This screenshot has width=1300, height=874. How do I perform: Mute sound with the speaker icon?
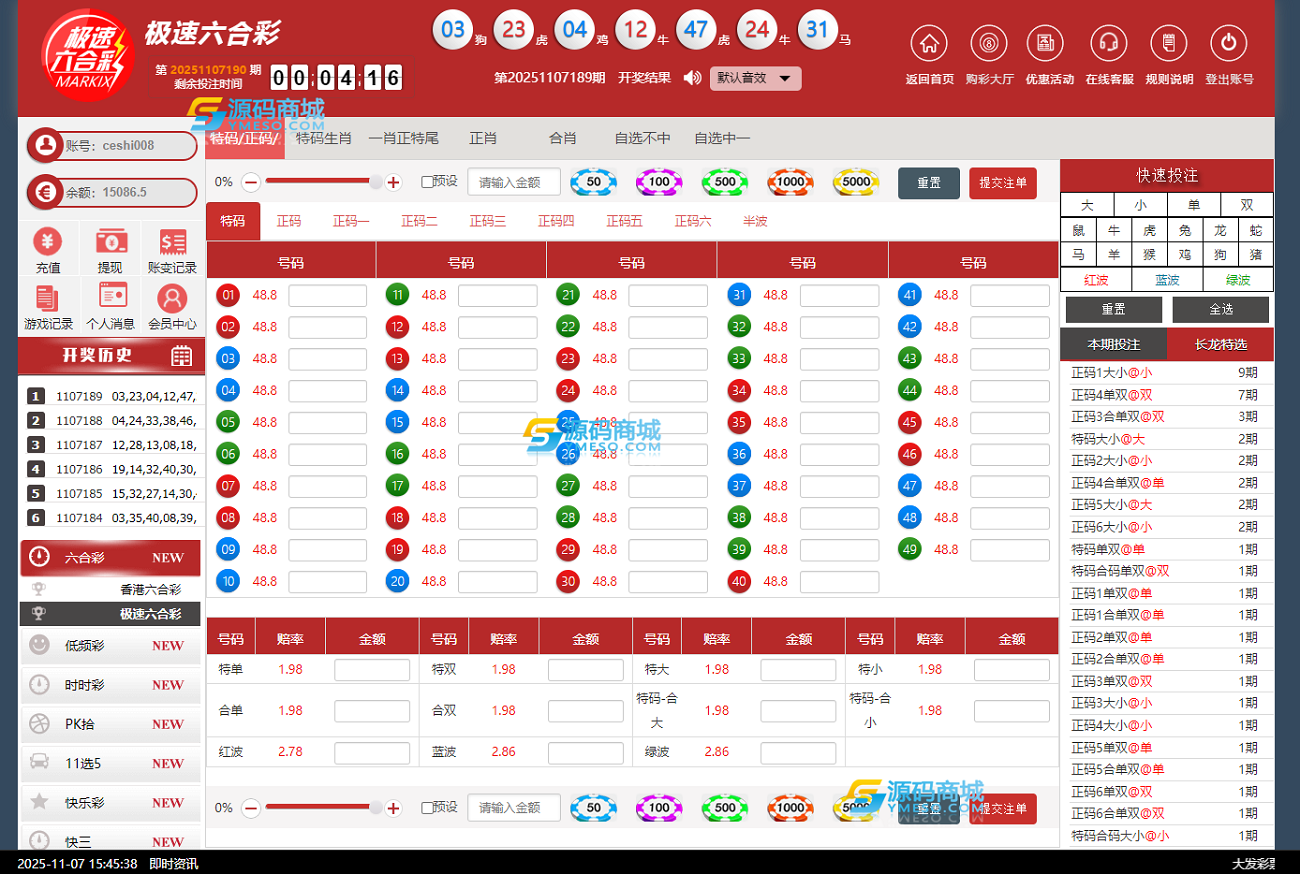(x=692, y=78)
